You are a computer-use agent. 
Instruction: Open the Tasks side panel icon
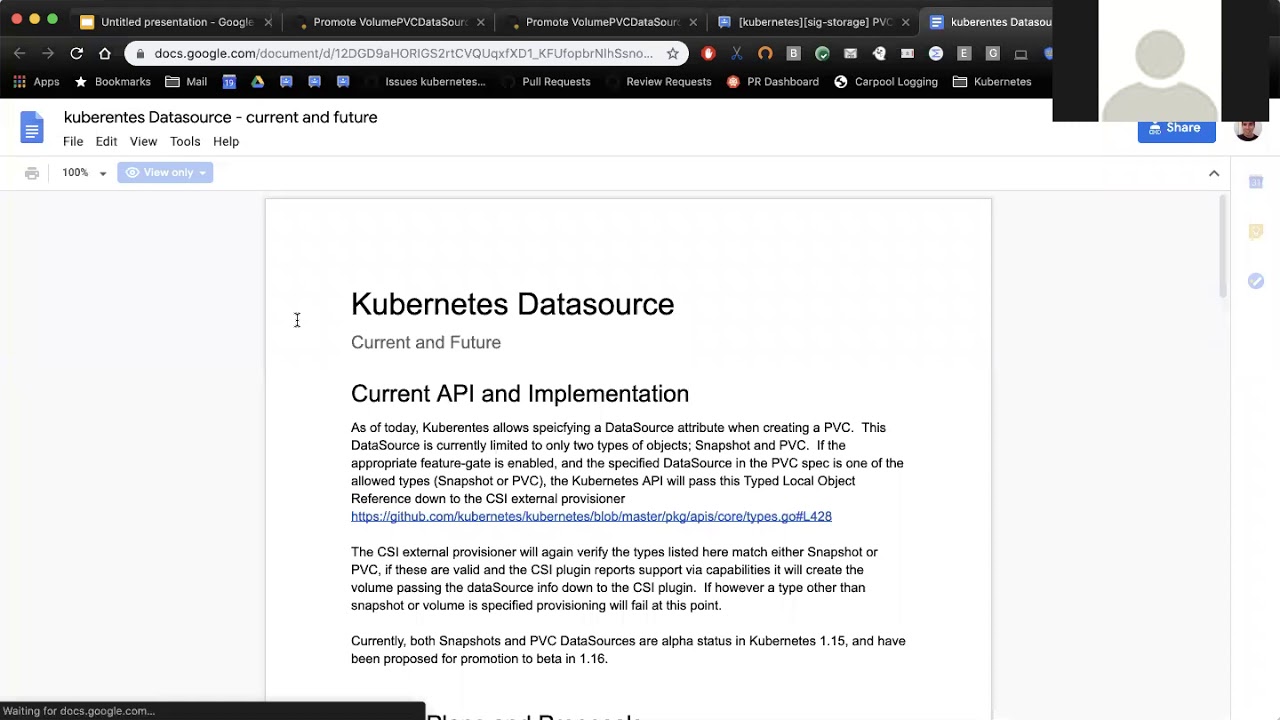(1256, 282)
